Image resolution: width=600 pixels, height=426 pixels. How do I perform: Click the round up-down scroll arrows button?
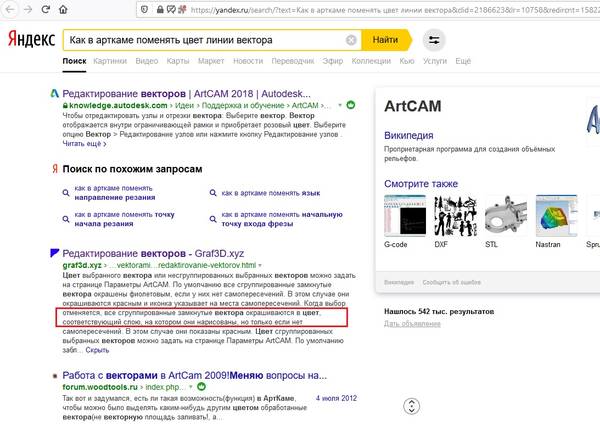(x=411, y=406)
